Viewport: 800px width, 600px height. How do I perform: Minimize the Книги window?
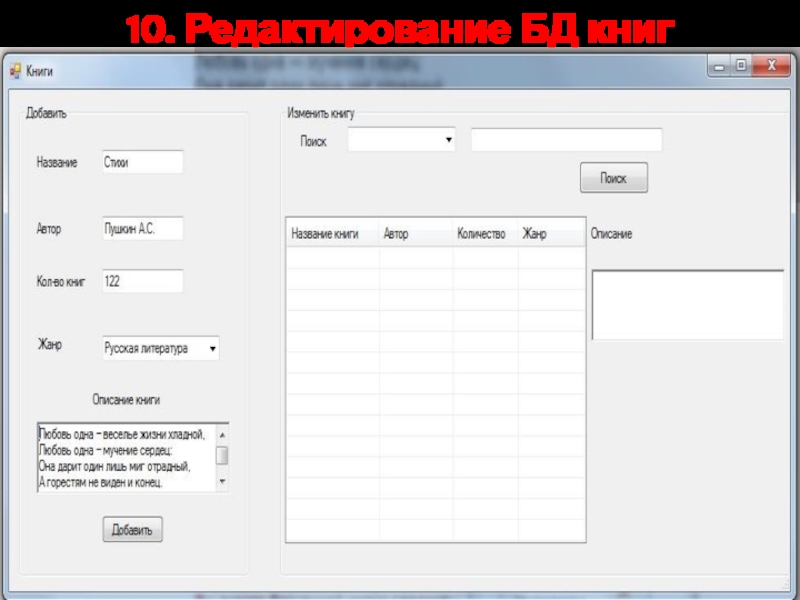click(719, 66)
